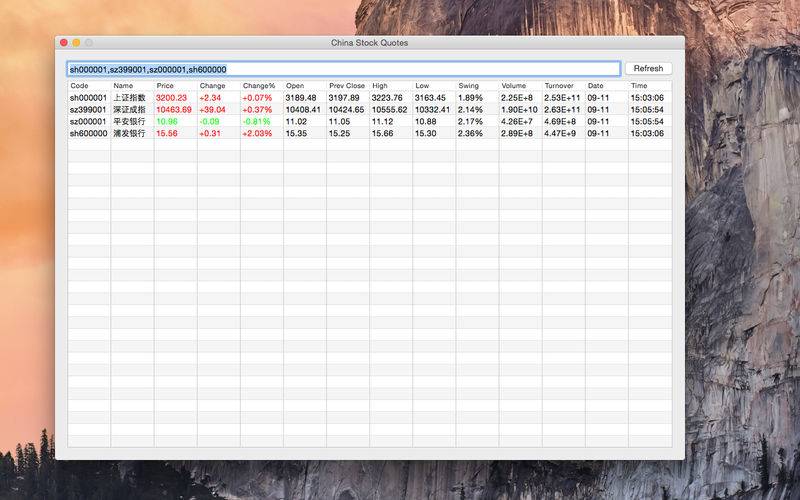800x500 pixels.
Task: Click the title China Stock Quotes
Action: (369, 43)
